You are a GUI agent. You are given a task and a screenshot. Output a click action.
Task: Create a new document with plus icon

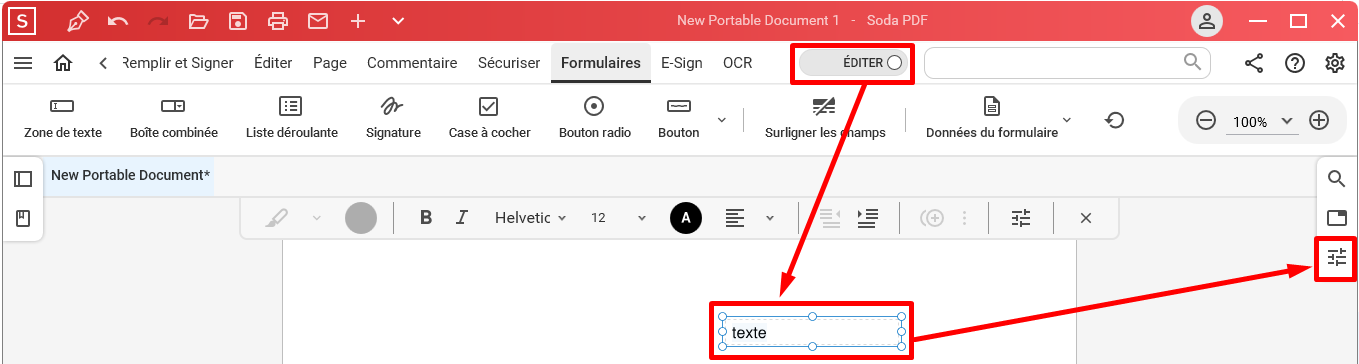[358, 21]
